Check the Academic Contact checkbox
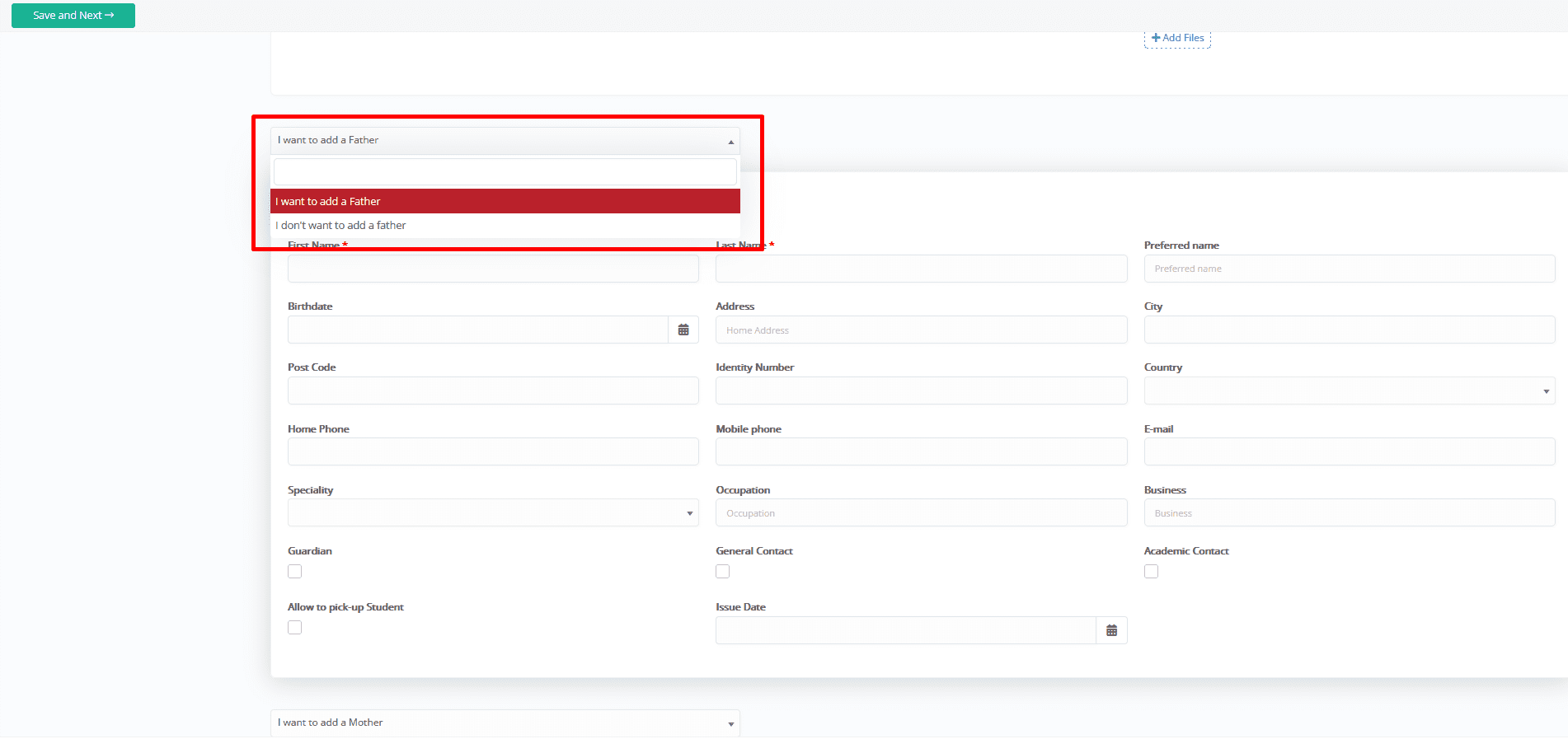 point(1152,572)
